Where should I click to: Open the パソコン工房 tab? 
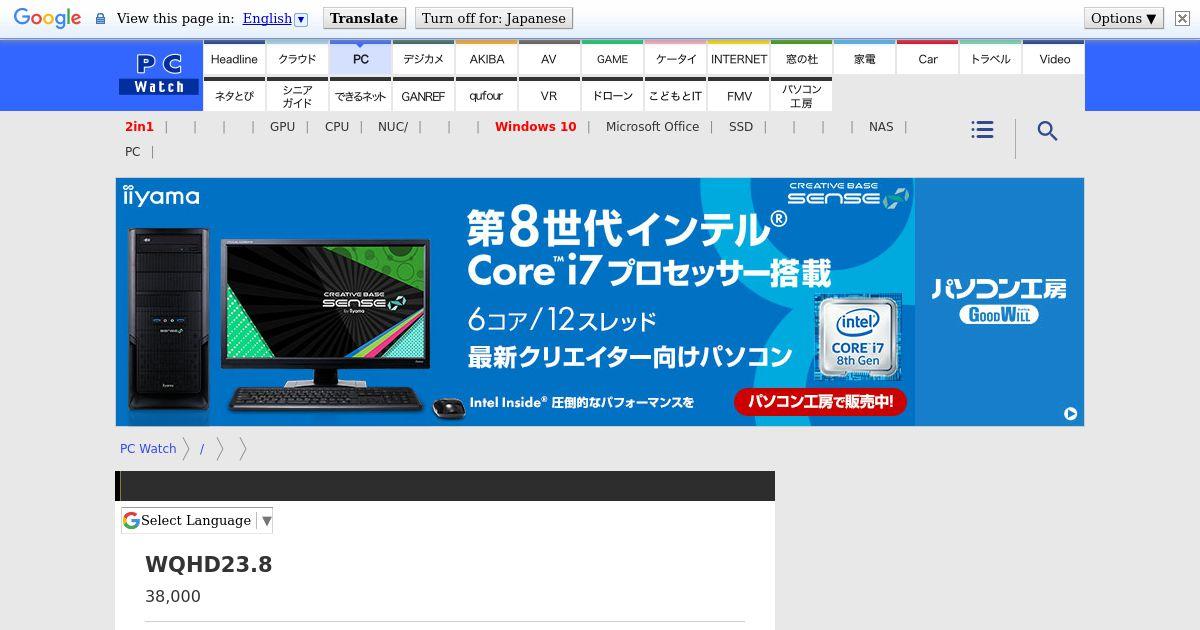(802, 96)
